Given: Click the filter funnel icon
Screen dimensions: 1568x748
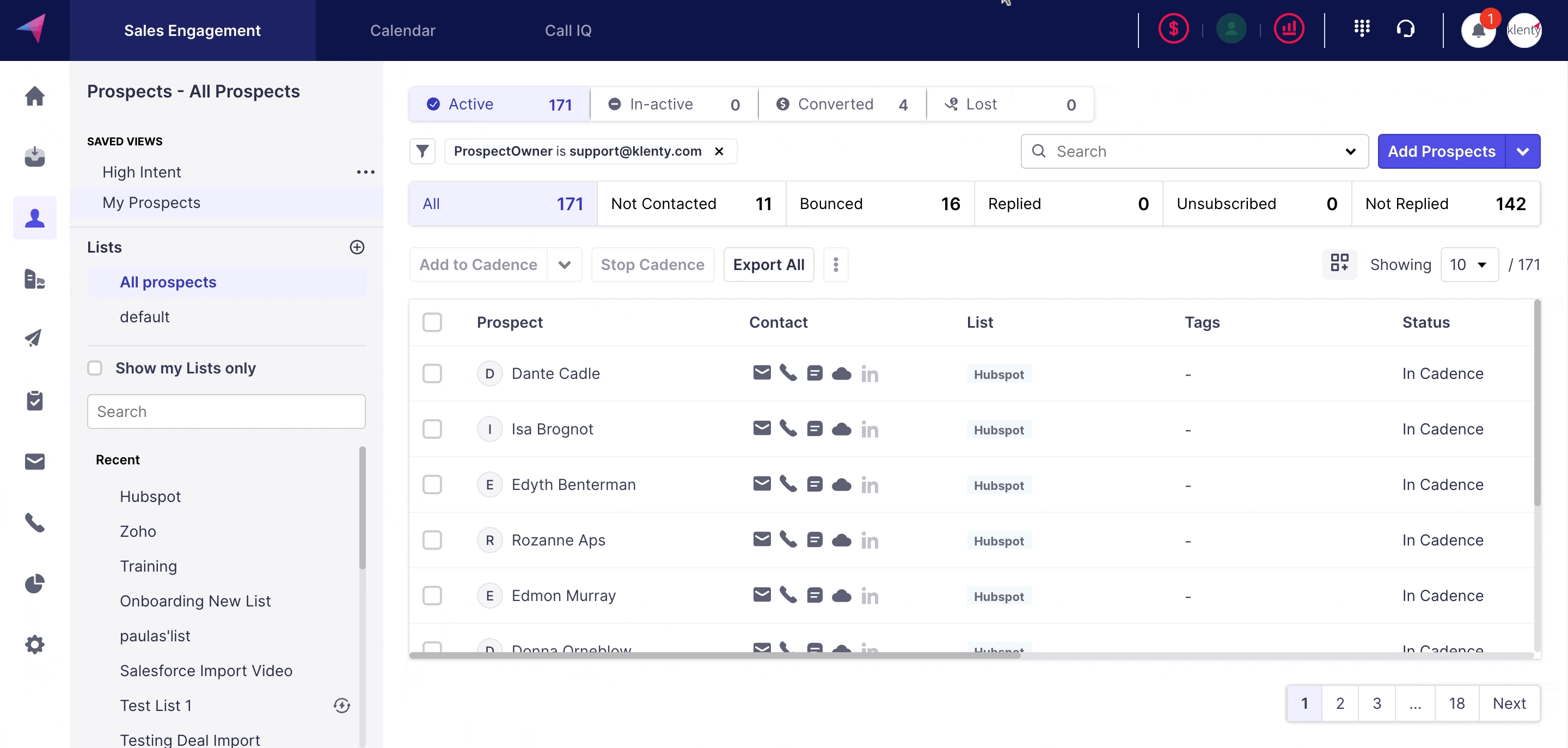Looking at the screenshot, I should [x=422, y=151].
